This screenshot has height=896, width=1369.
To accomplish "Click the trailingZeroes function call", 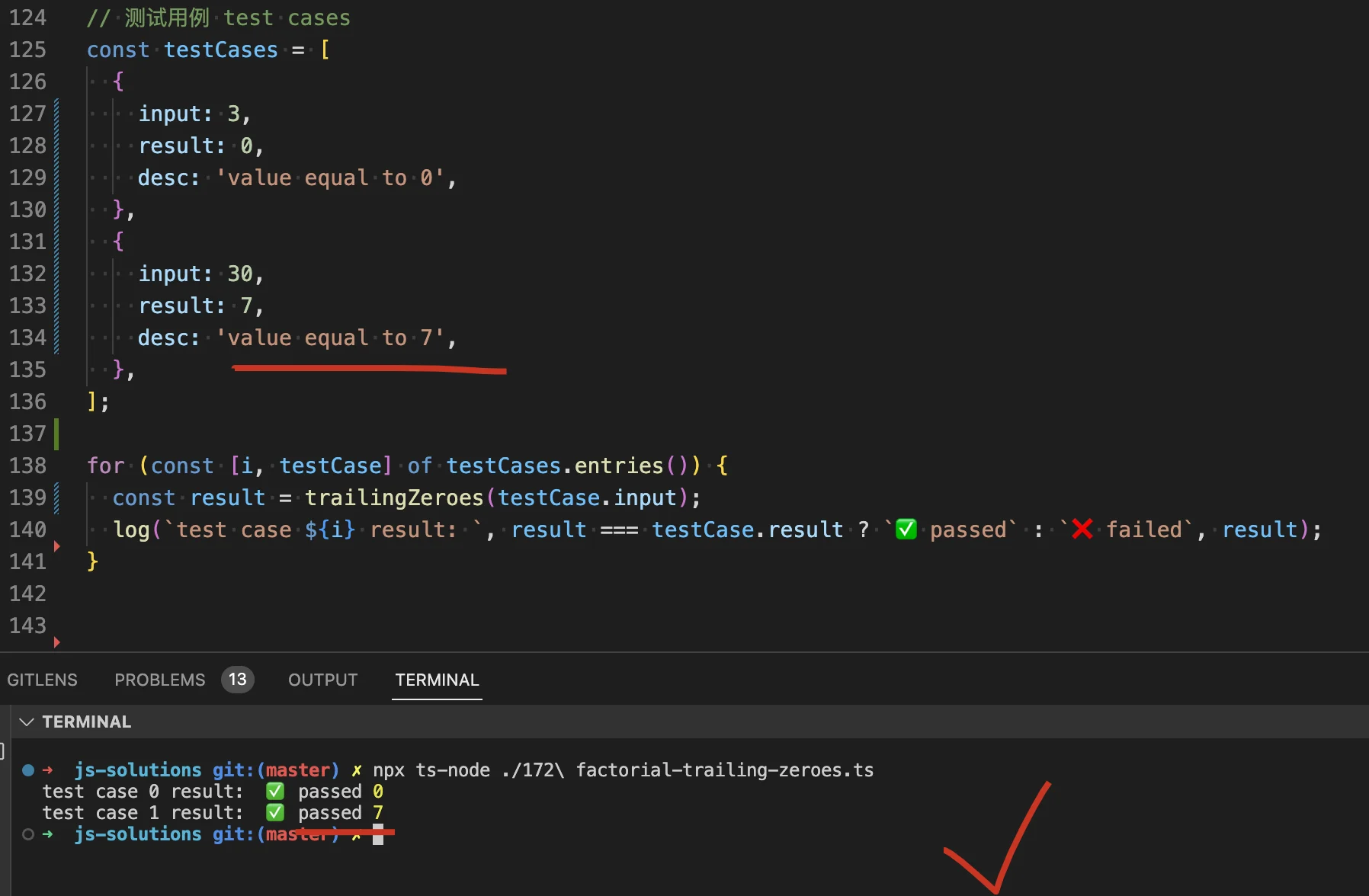I will click(394, 498).
